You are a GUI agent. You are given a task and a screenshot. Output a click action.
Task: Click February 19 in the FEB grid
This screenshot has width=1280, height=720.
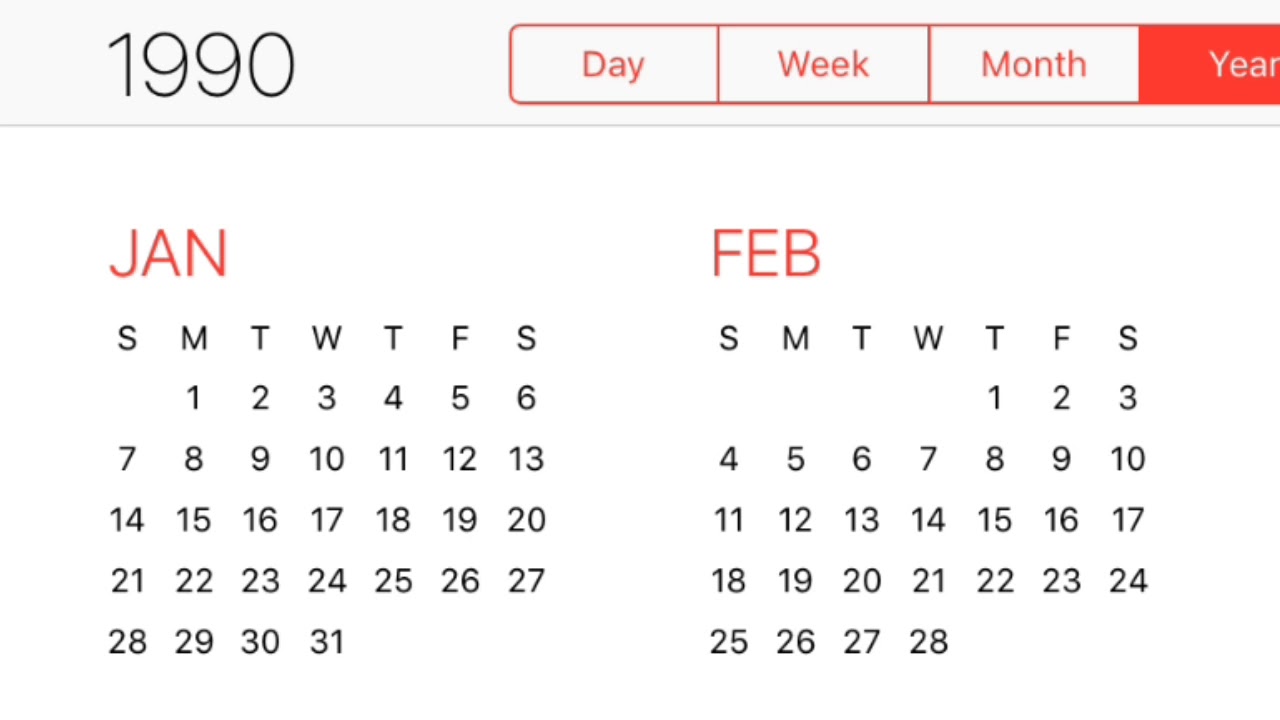pyautogui.click(x=795, y=581)
